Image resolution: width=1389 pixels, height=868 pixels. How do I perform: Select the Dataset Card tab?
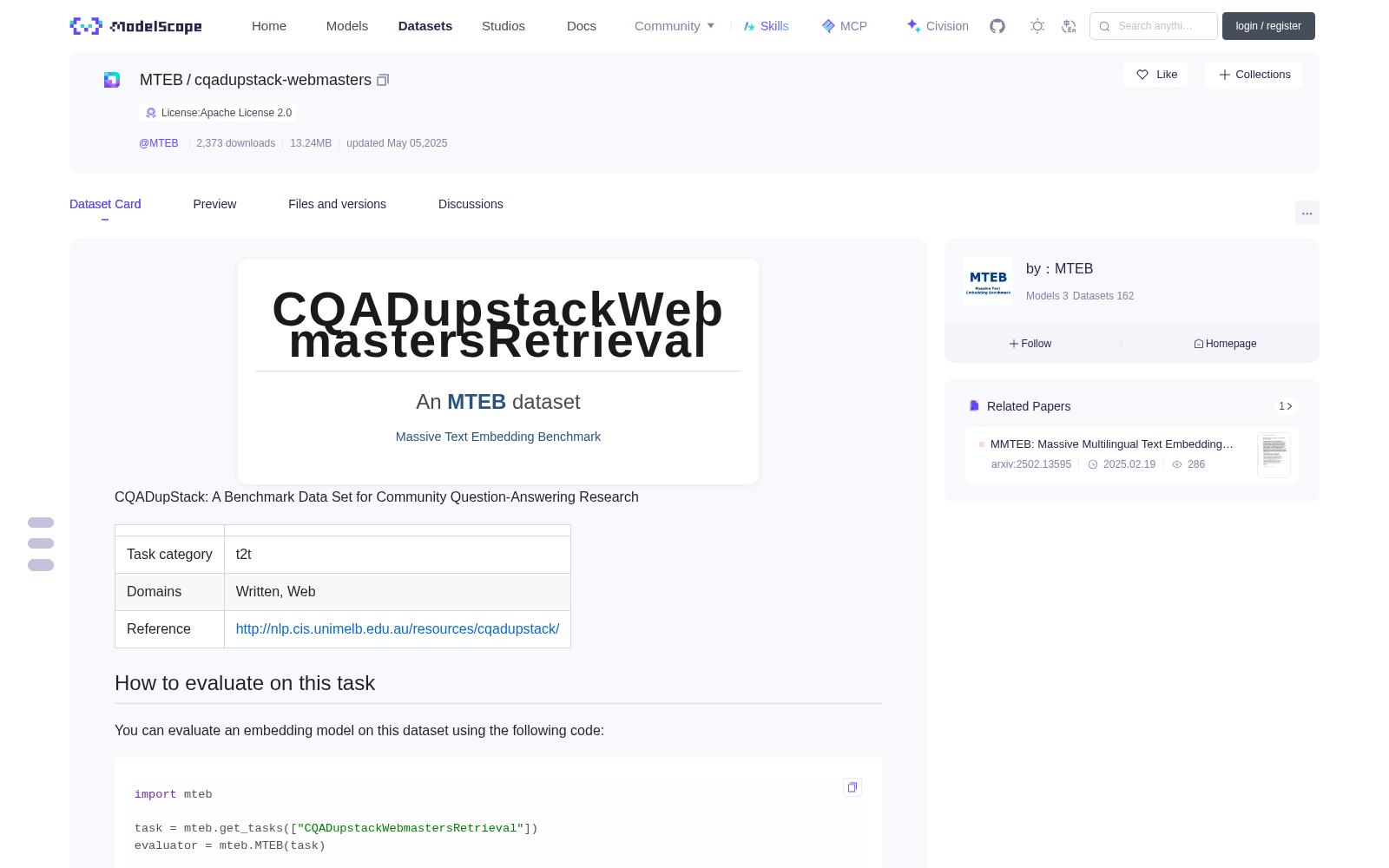coord(105,204)
